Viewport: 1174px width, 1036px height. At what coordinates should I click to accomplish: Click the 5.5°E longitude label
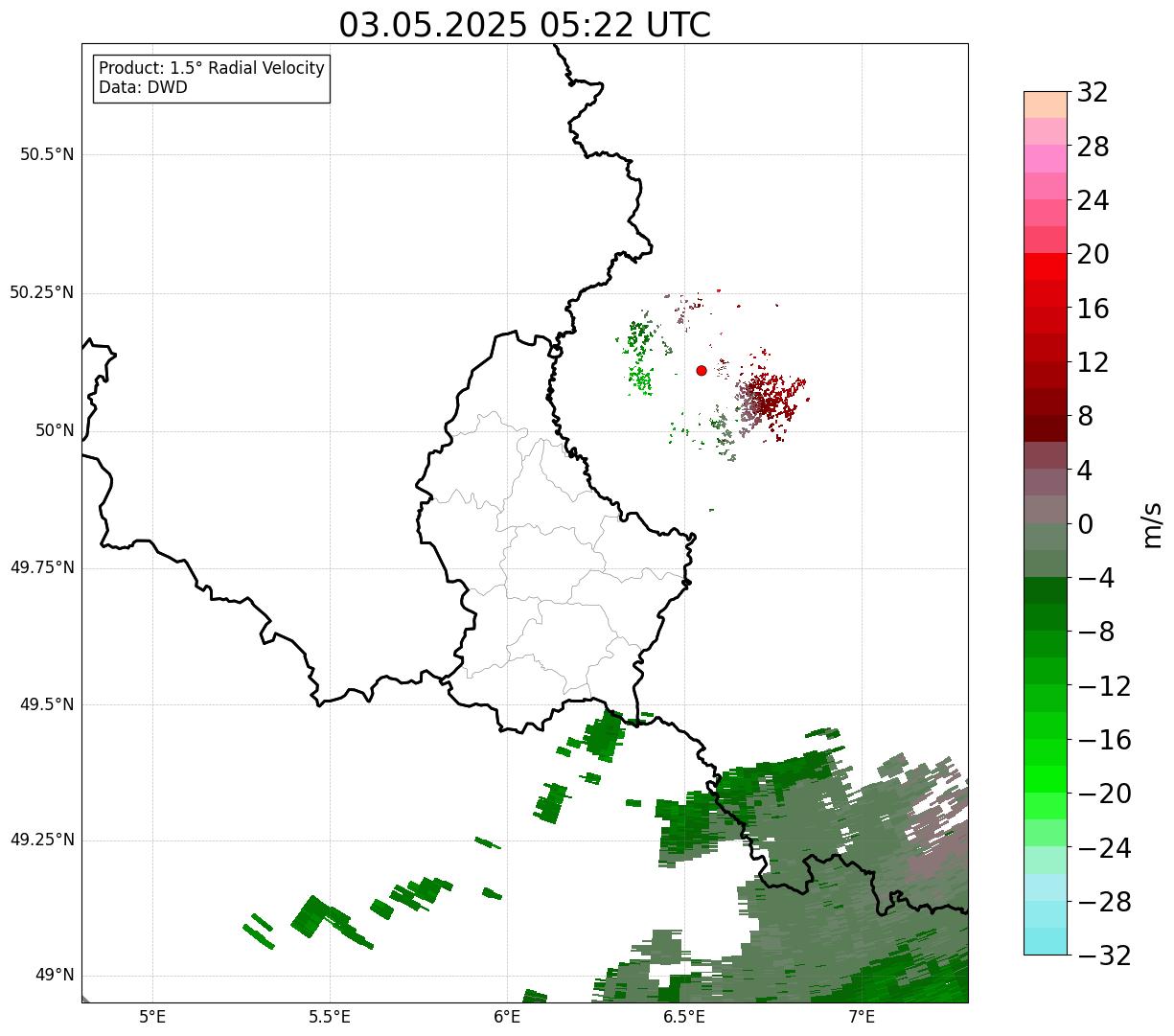(x=330, y=1016)
